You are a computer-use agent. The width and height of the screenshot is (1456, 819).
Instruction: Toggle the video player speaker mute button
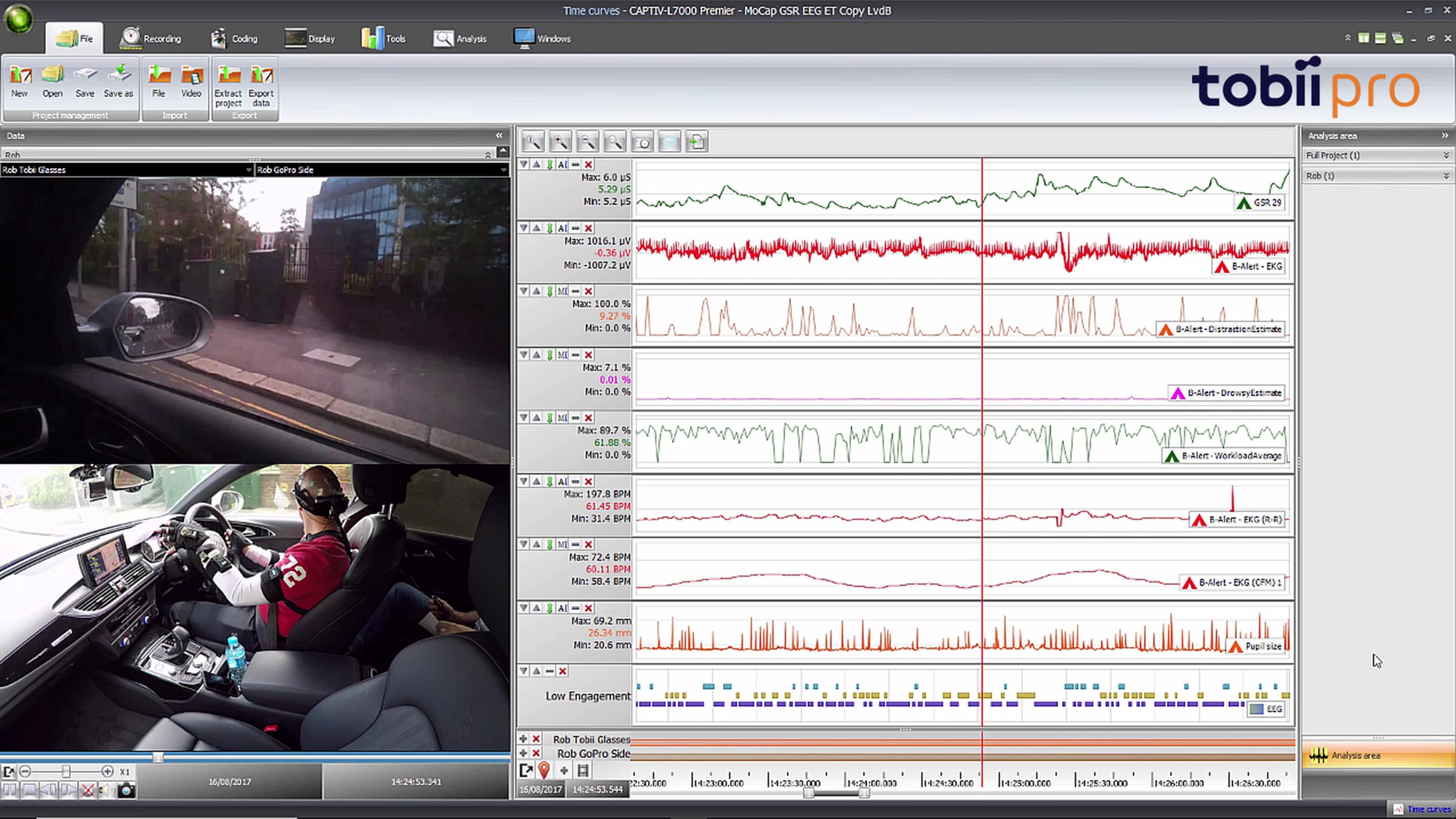[x=107, y=790]
